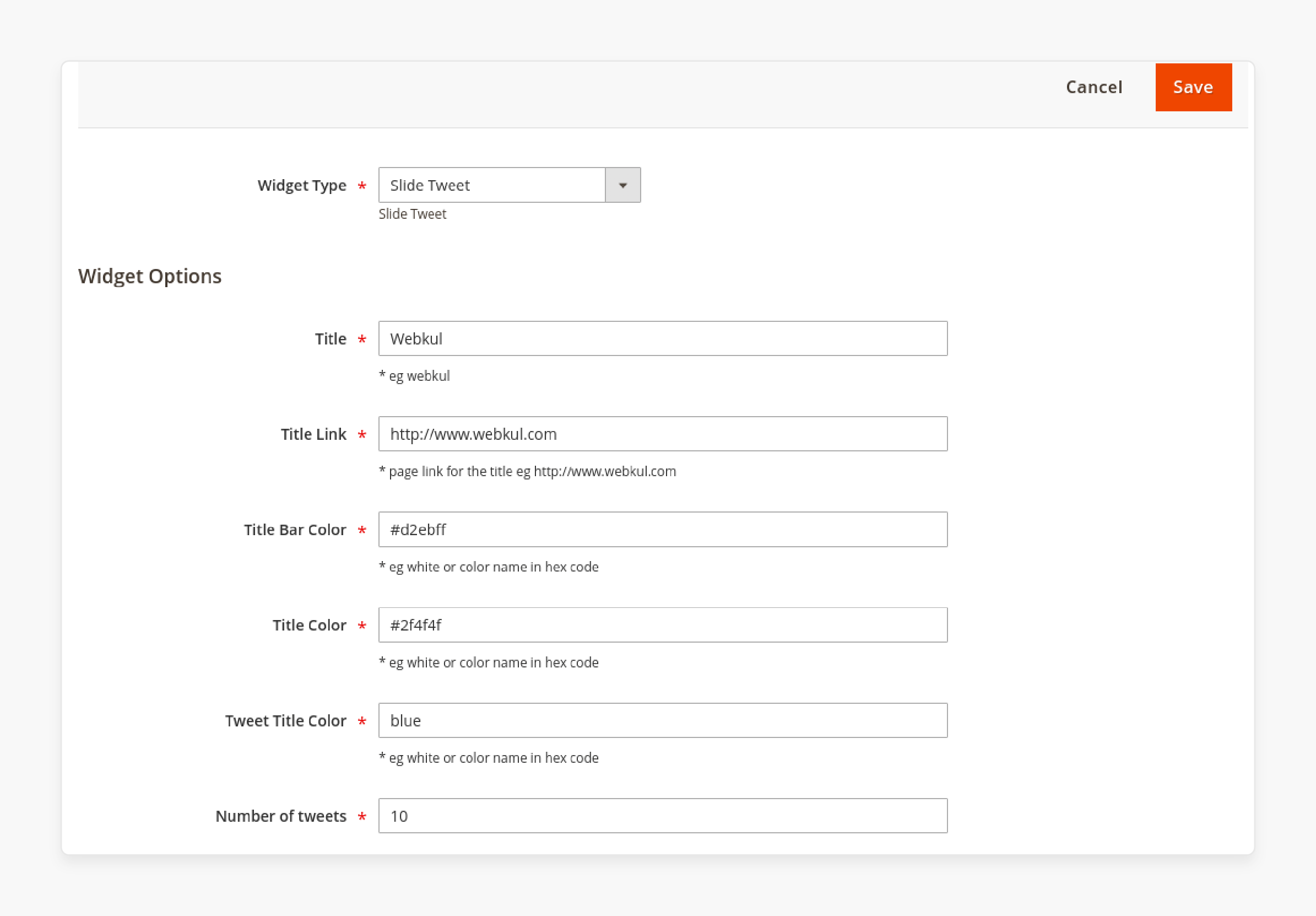
Task: Click hex code hint under Title Color
Action: (489, 662)
